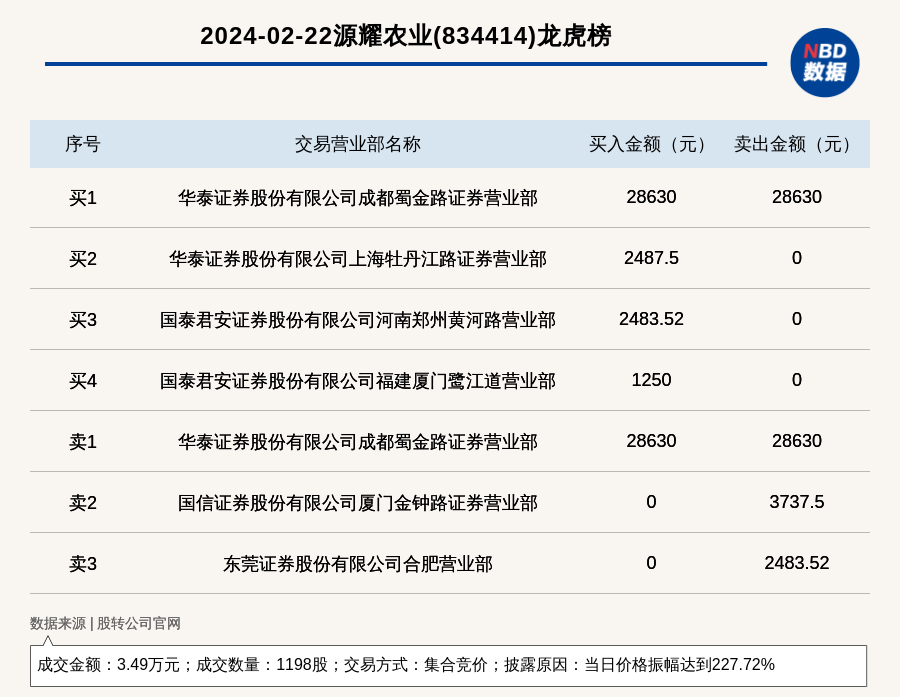Select the 买3 row label
The width and height of the screenshot is (900, 697).
click(83, 320)
